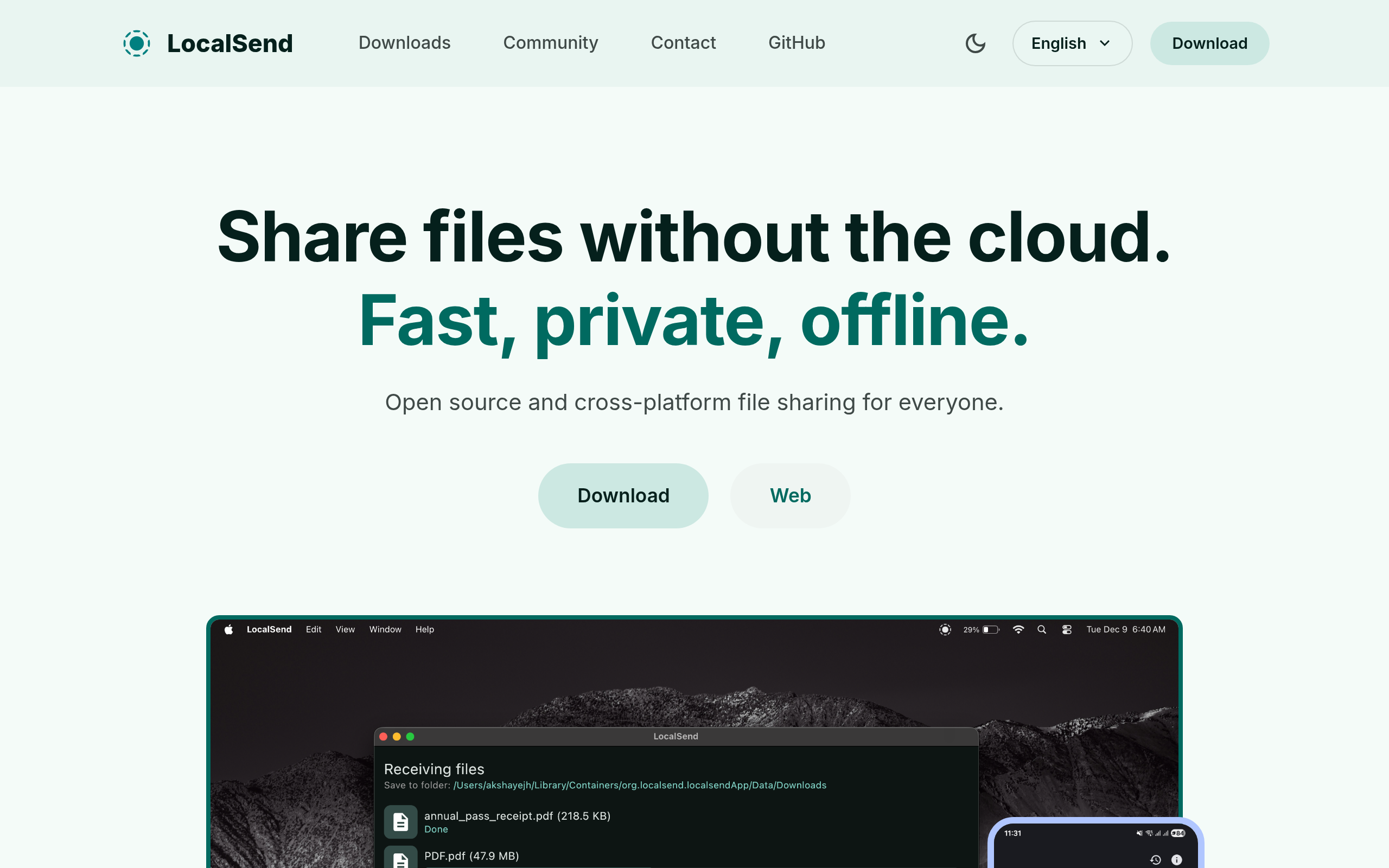Click the PDF.pdf file icon
The image size is (1389, 868).
click(x=400, y=858)
